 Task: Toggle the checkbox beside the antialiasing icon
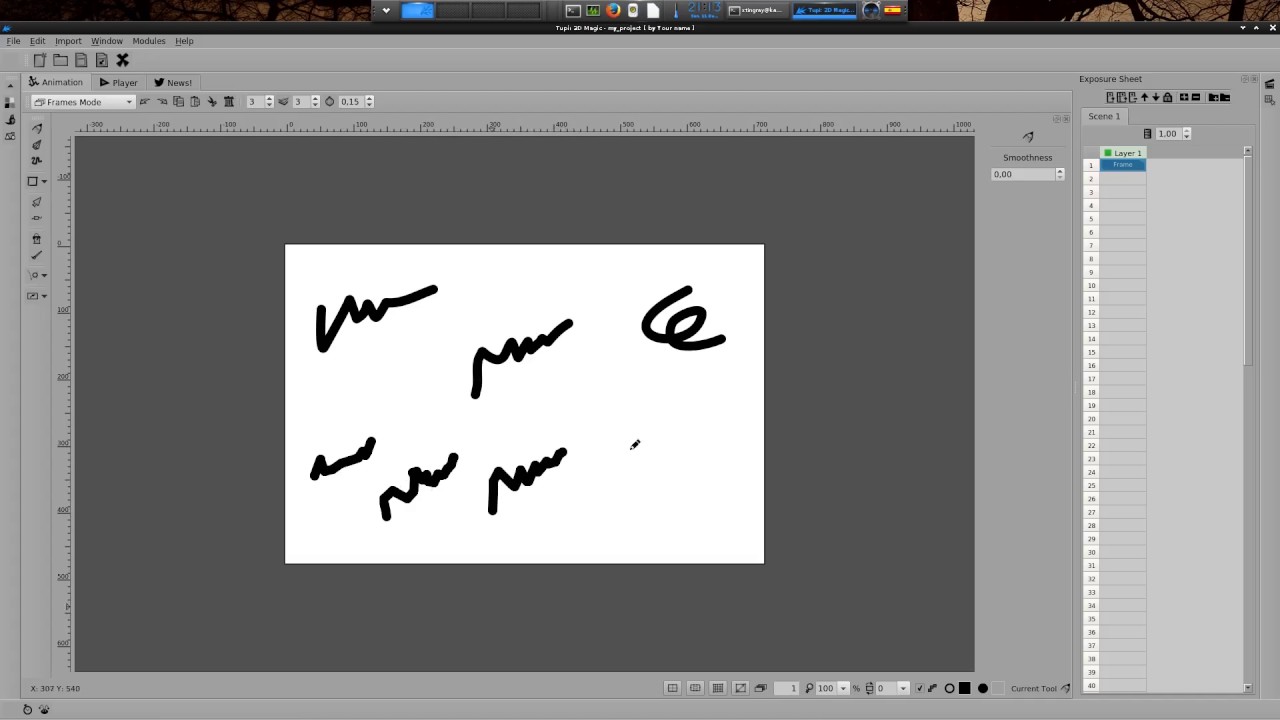(x=920, y=688)
